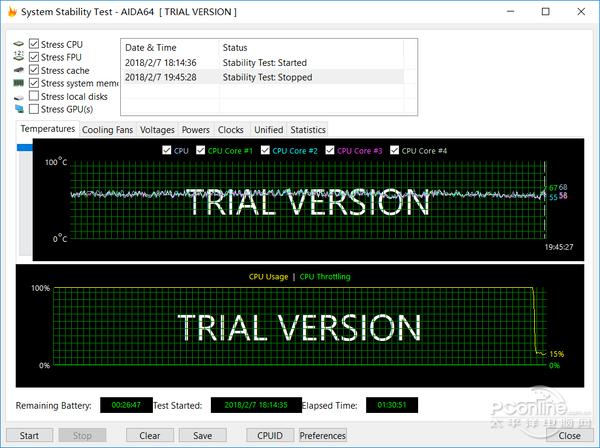Click the CPU Throttling legend label
The width and height of the screenshot is (600, 448).
(325, 277)
